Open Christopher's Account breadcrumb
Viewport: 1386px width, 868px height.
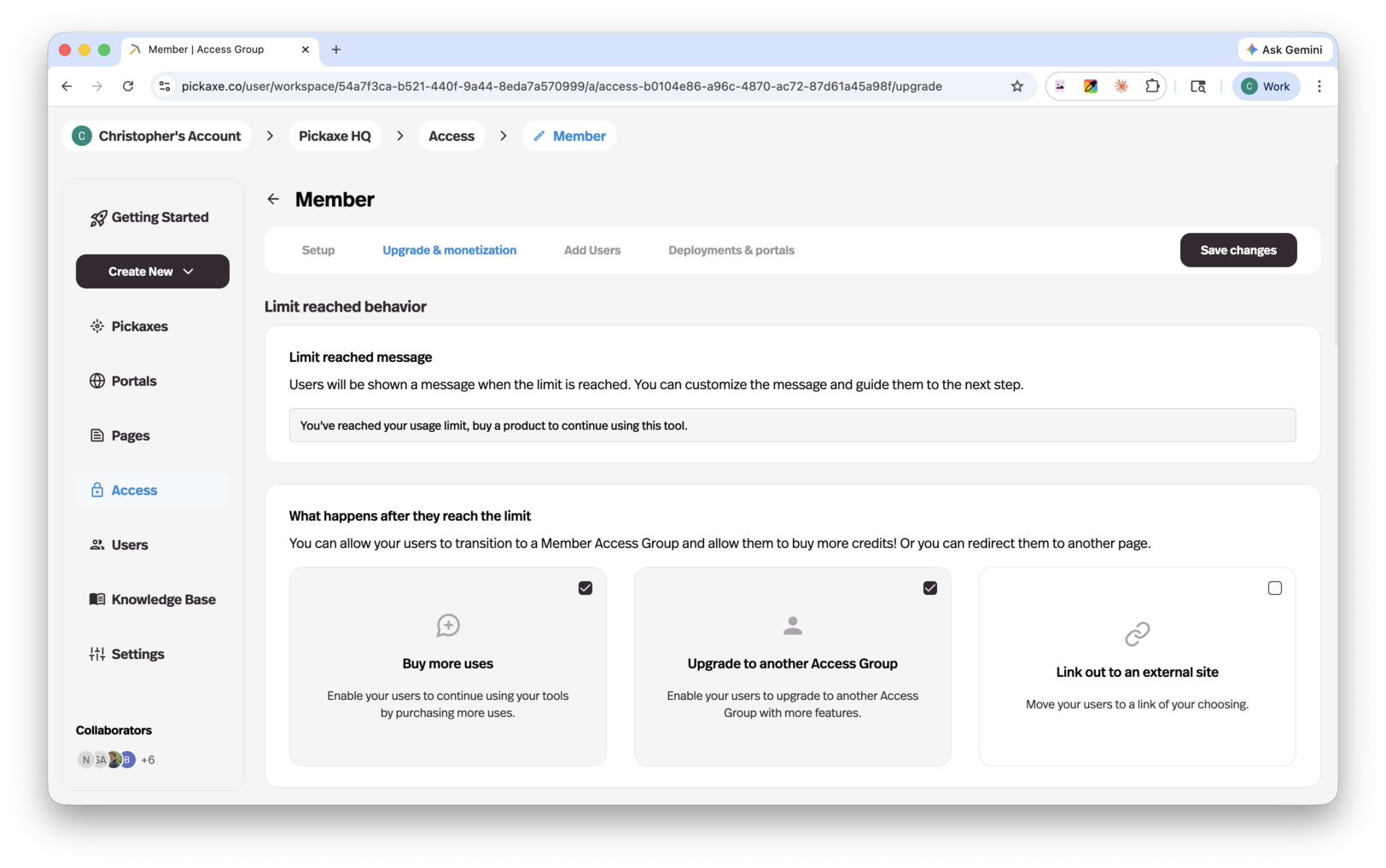[x=157, y=136]
